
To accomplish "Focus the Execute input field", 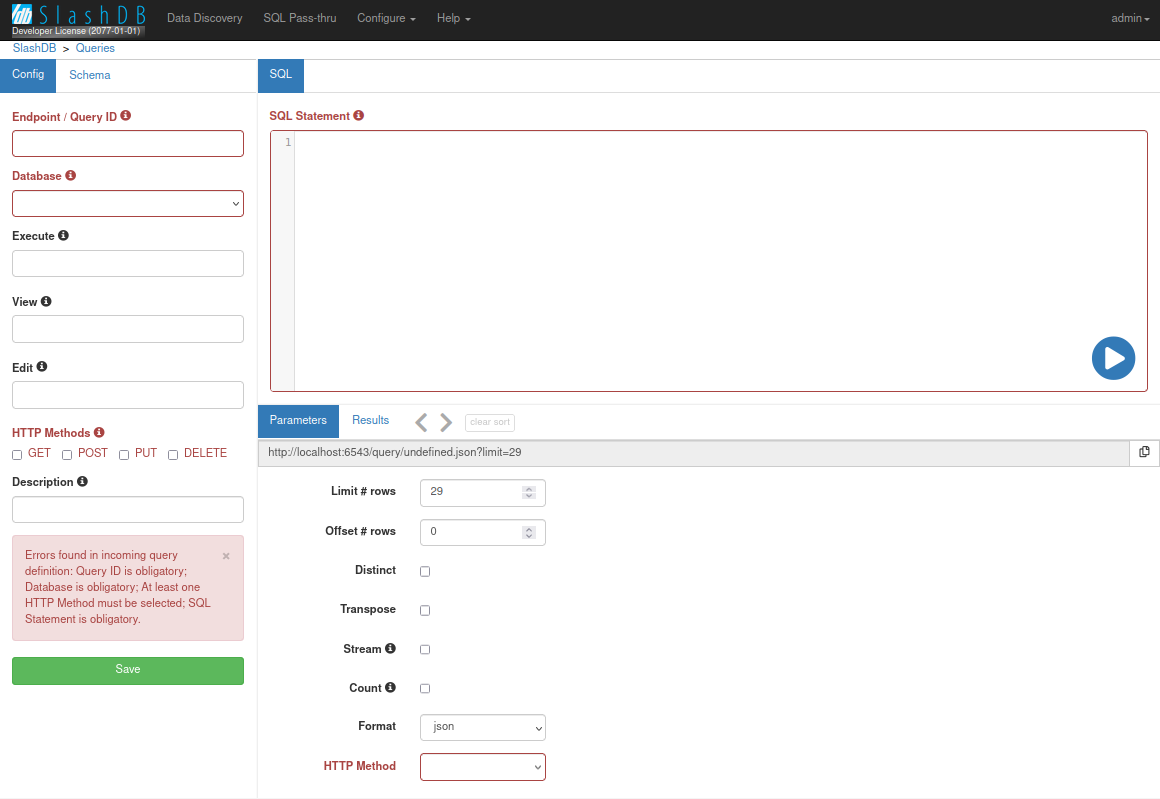I will (x=128, y=263).
